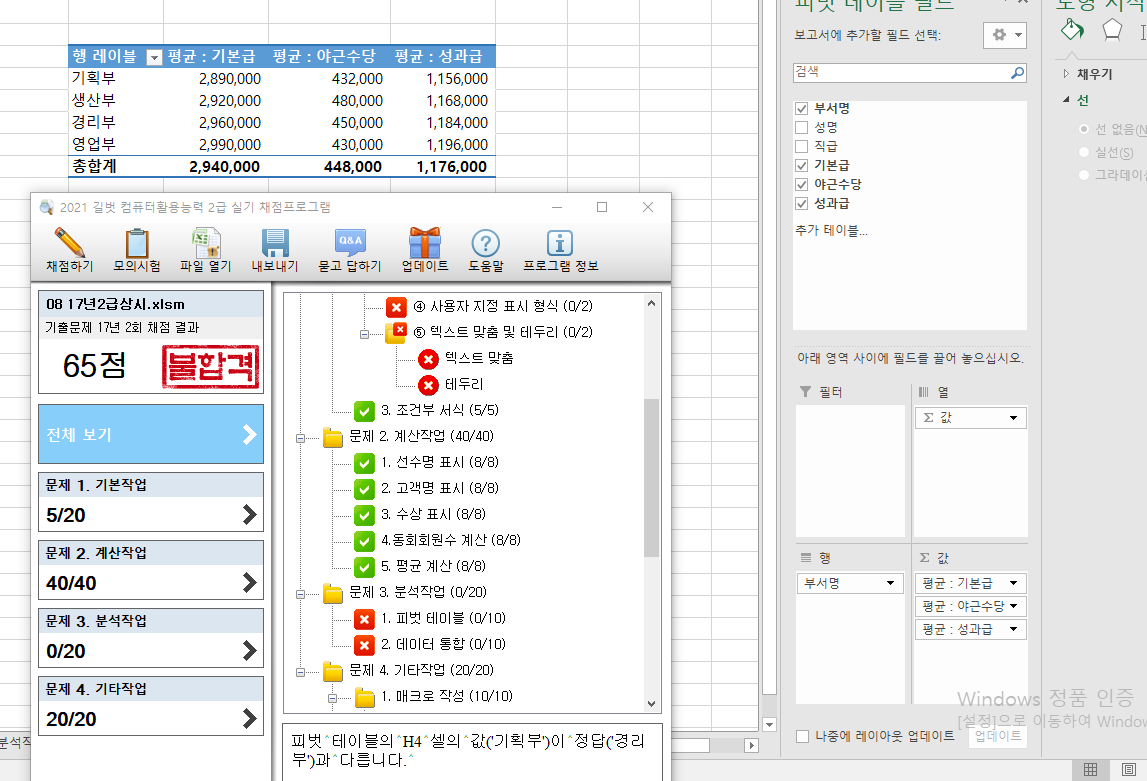This screenshot has height=781, width=1147.
Task: Click the 내보내기 save disk icon
Action: point(275,243)
